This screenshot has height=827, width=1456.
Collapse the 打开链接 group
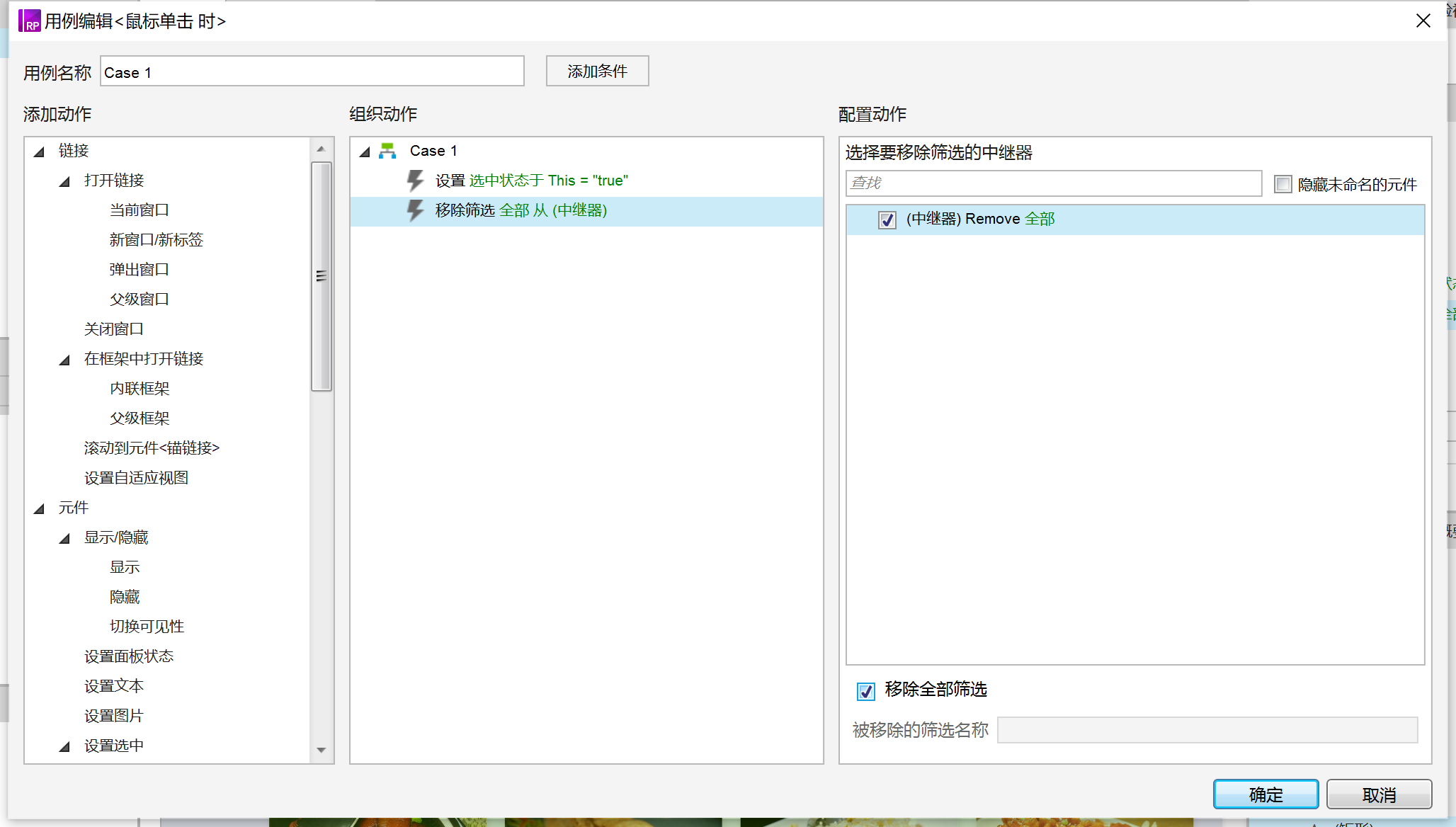coord(65,181)
